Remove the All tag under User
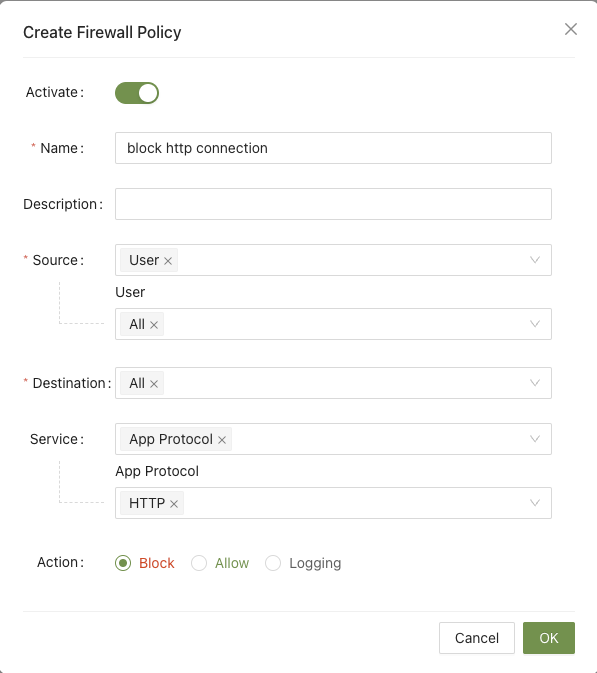This screenshot has height=673, width=597. click(x=154, y=325)
